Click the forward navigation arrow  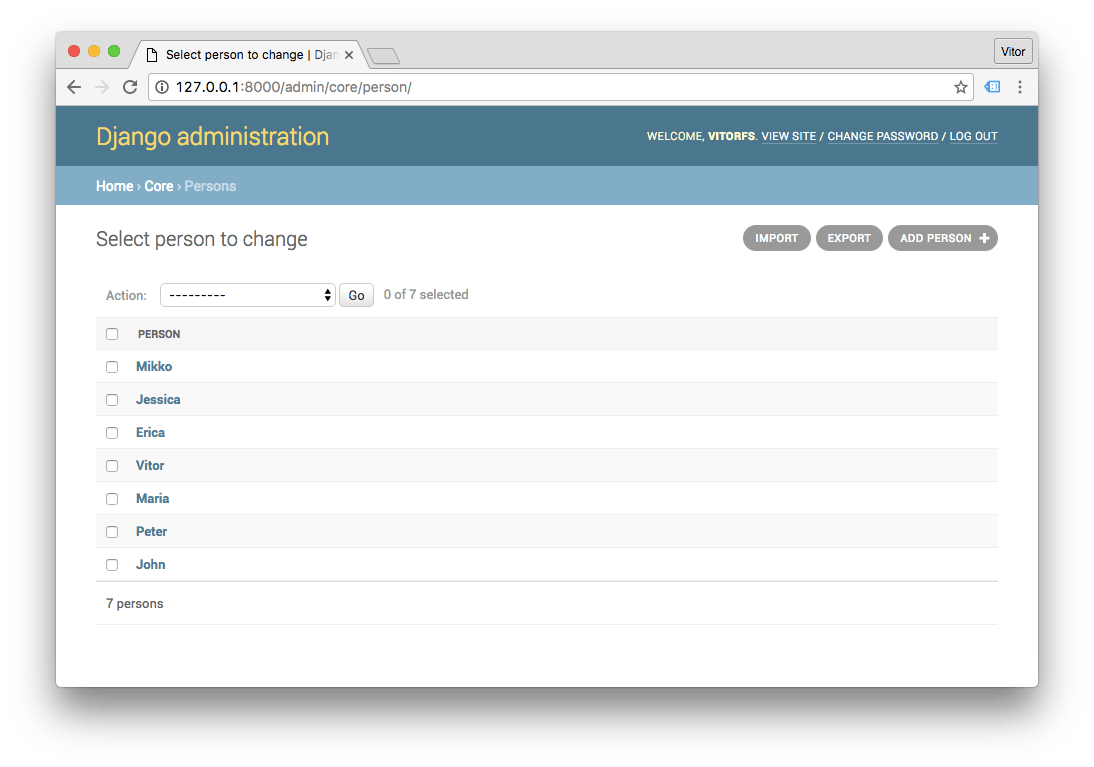click(x=101, y=87)
